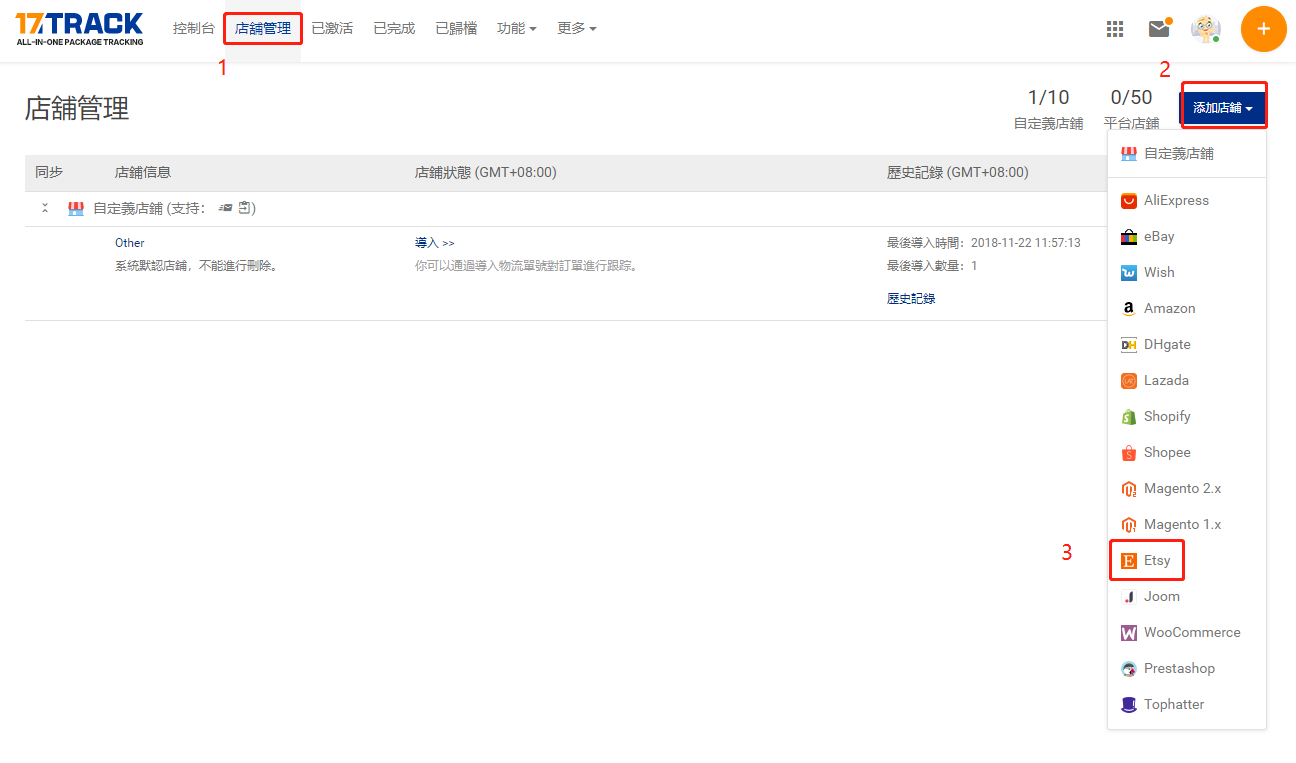Click the package support icon in 自定義店鋪 row
Viewport: 1296px width, 763px height.
225,208
